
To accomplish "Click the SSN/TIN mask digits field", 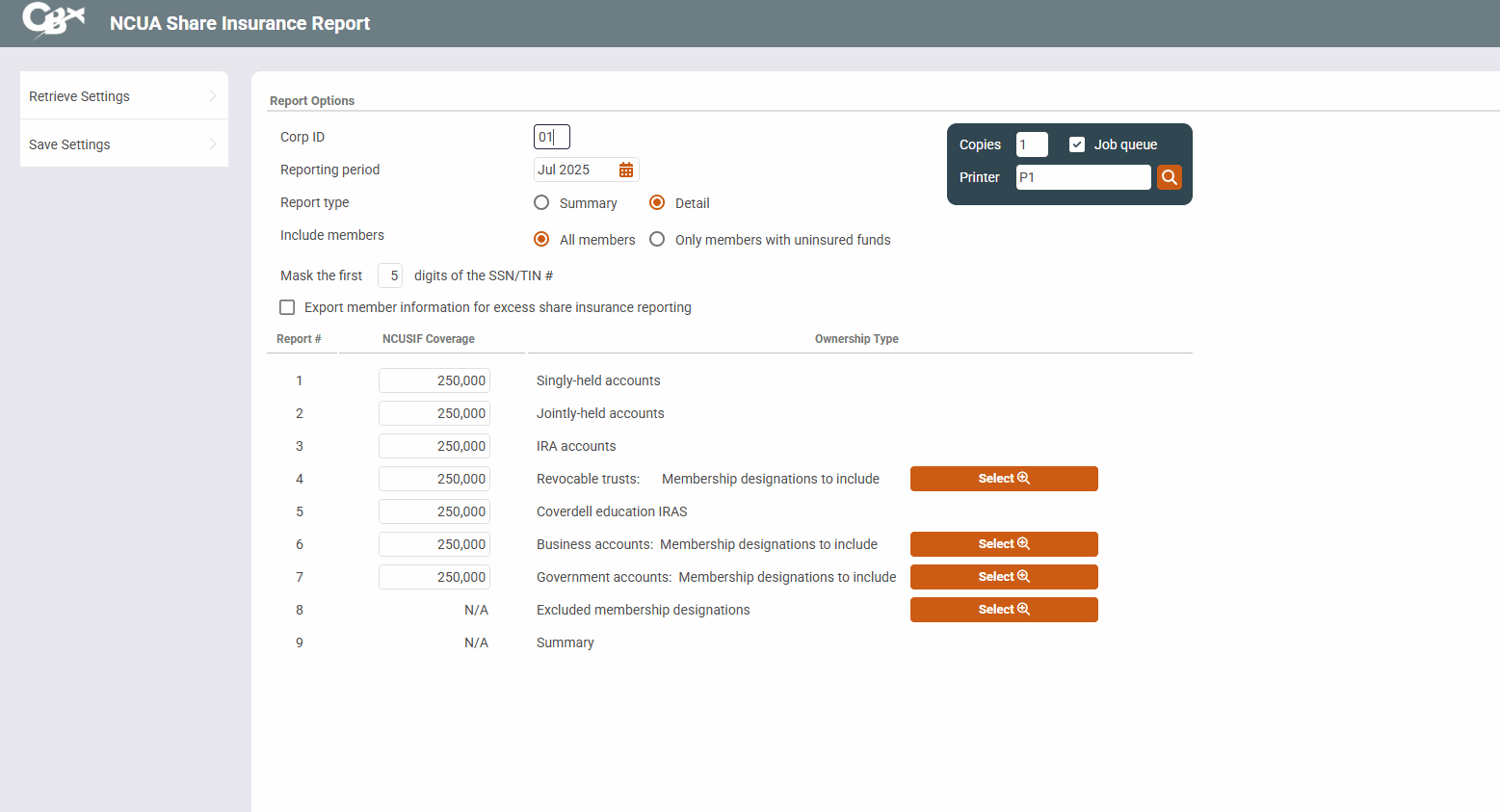I will (x=390, y=275).
